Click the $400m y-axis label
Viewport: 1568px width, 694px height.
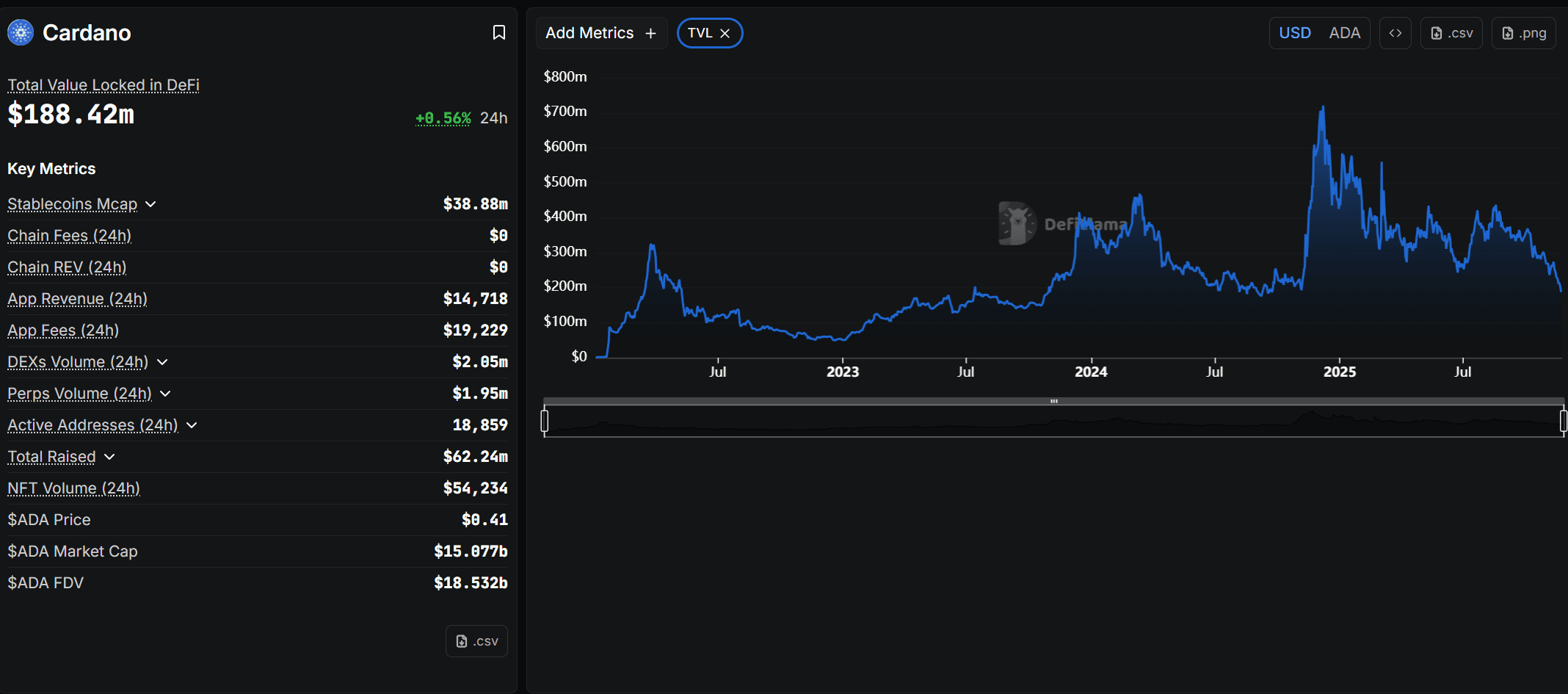[x=565, y=216]
